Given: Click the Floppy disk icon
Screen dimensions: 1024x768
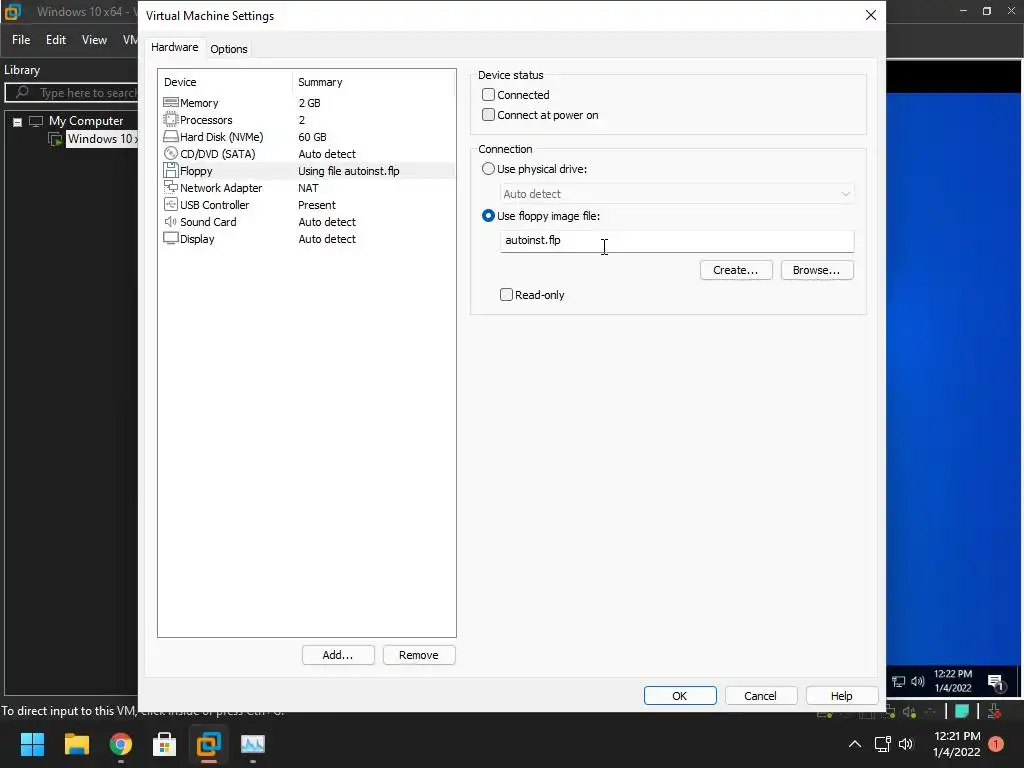Looking at the screenshot, I should (x=170, y=170).
